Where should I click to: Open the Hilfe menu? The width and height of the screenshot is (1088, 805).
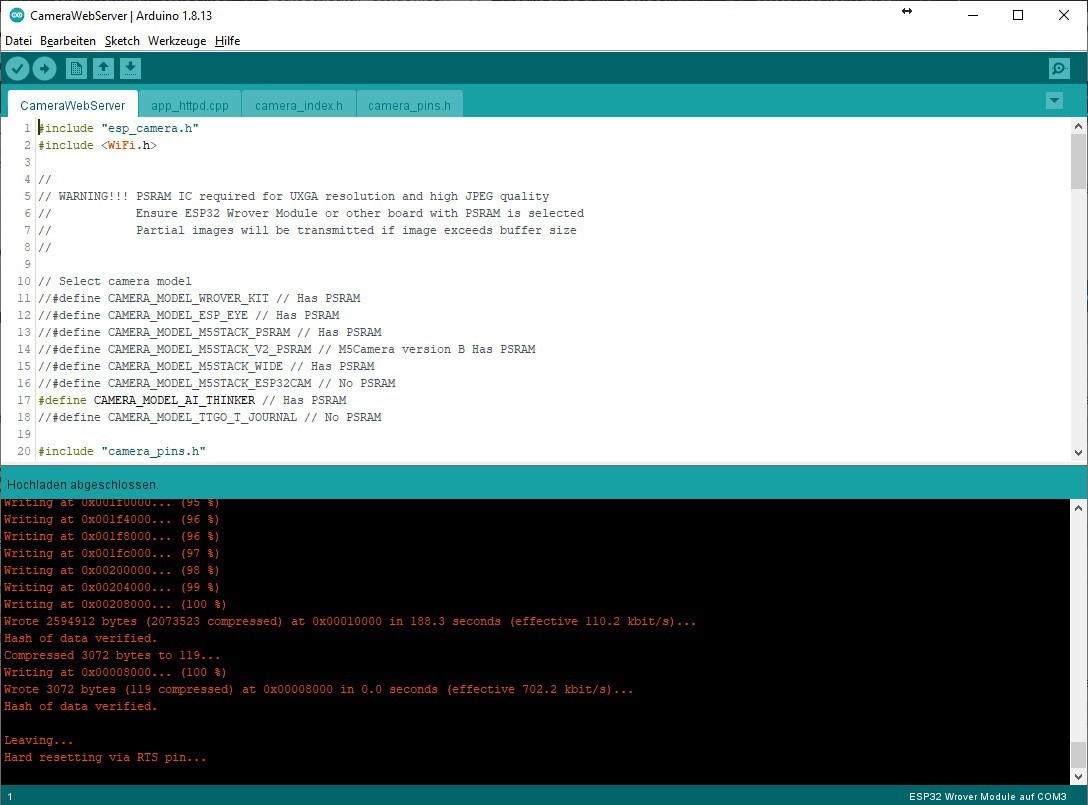(228, 41)
